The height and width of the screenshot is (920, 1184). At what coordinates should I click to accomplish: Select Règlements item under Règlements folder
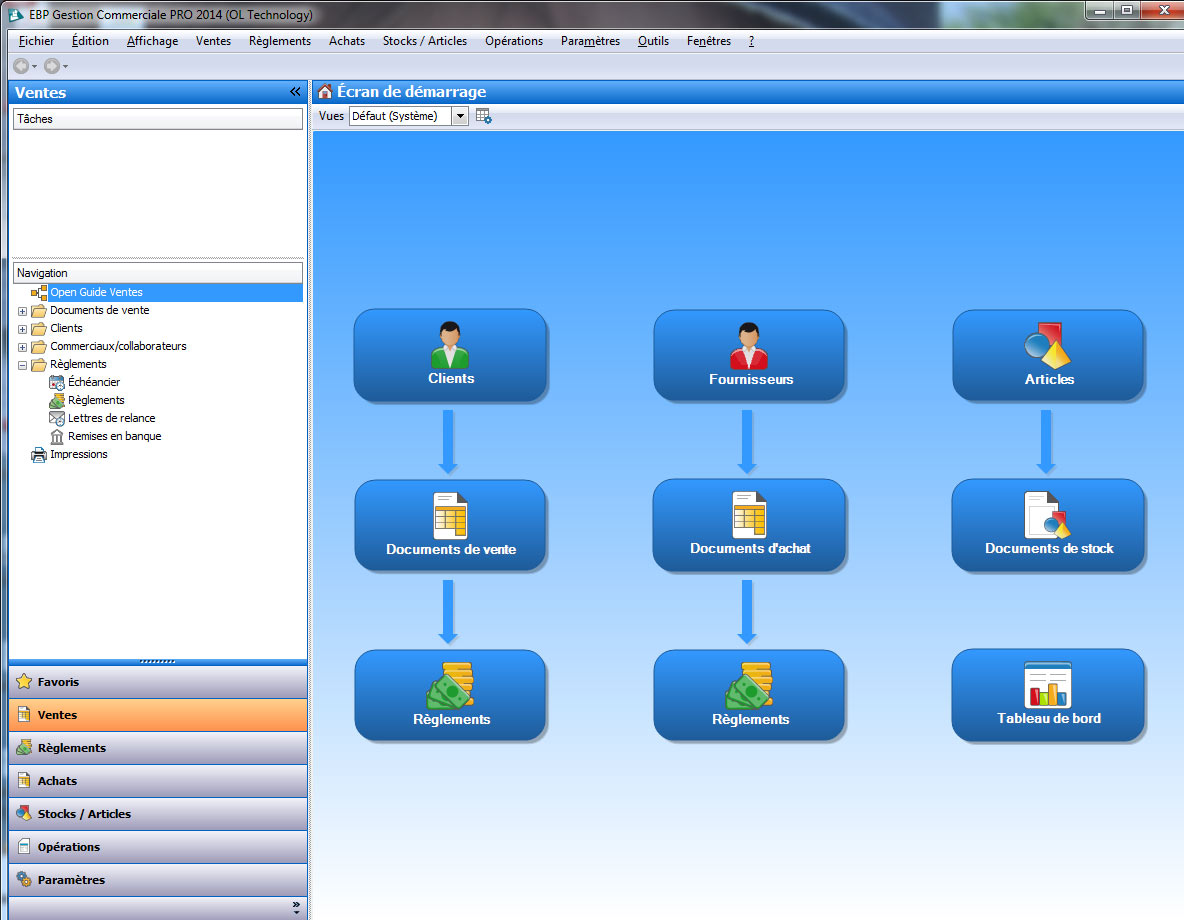[x=96, y=400]
